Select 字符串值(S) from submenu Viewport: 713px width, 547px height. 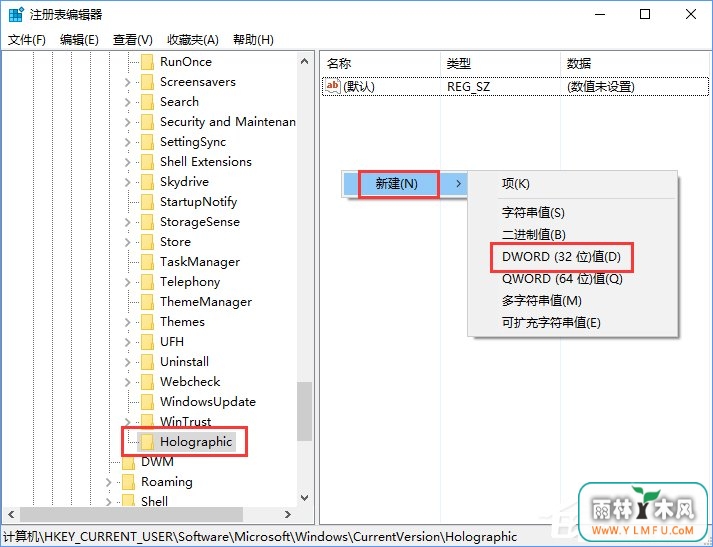[533, 212]
